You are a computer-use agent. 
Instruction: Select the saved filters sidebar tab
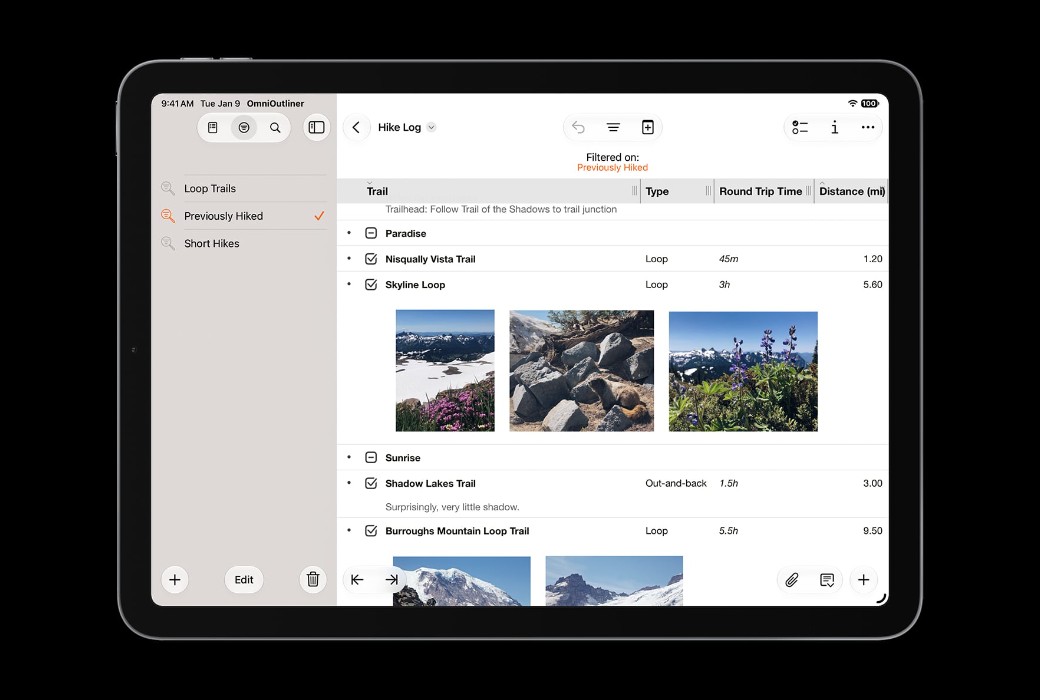(x=244, y=127)
